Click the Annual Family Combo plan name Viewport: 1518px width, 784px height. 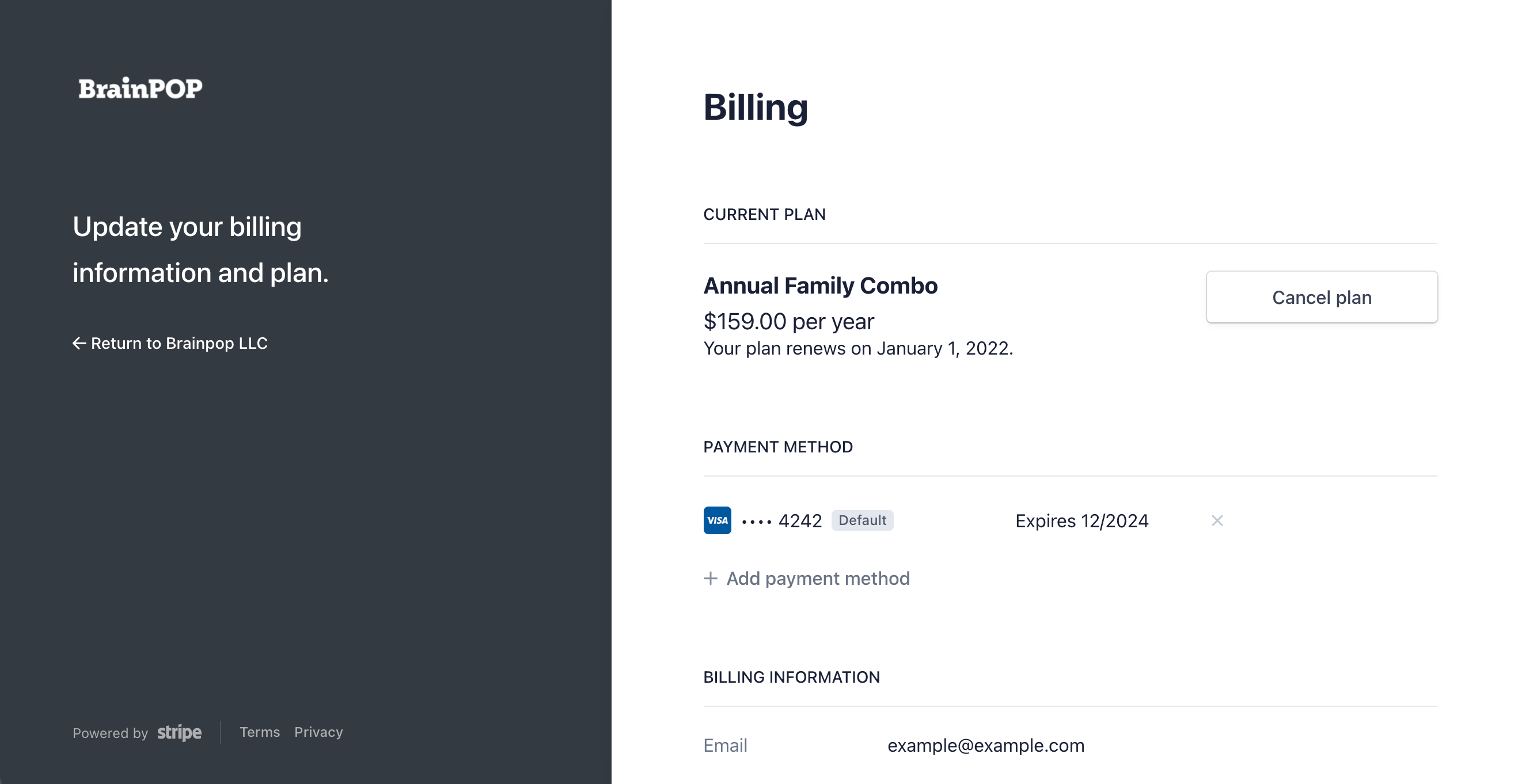pyautogui.click(x=819, y=286)
